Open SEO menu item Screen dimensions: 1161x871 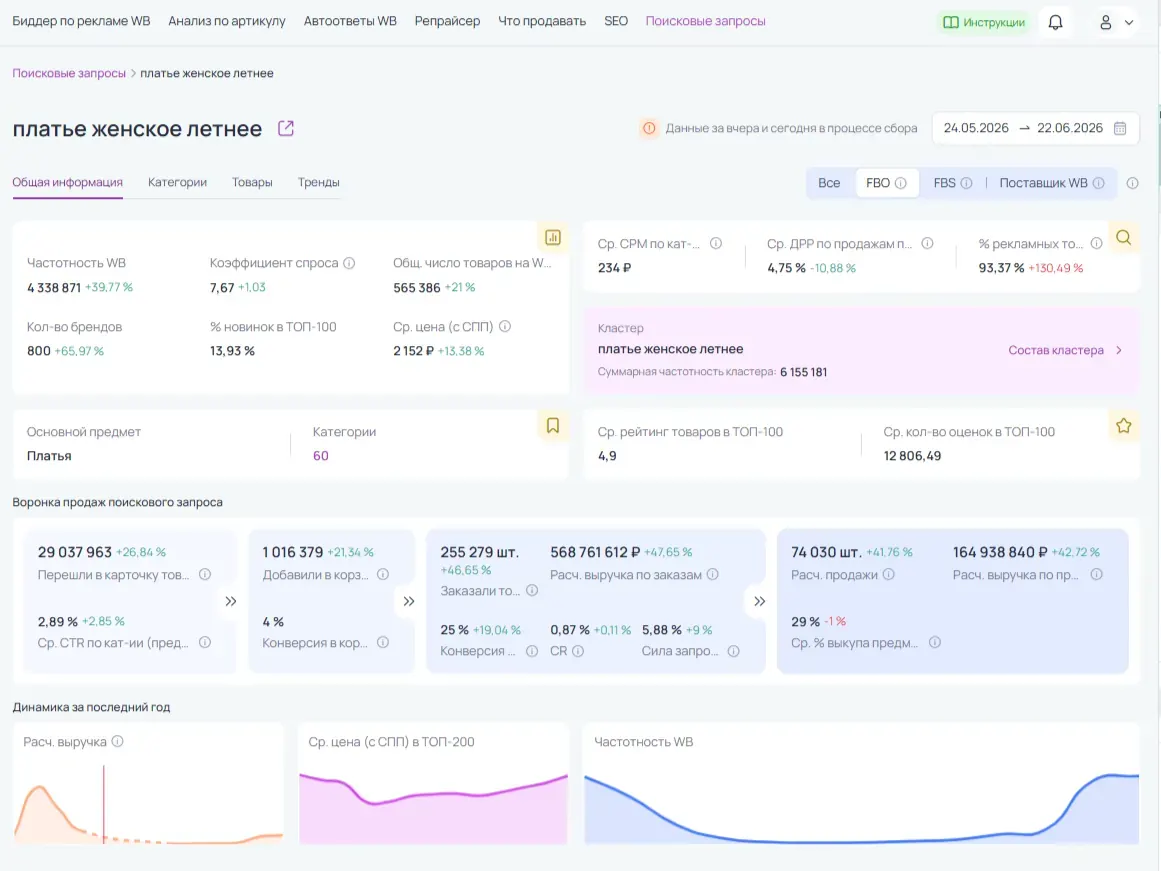(x=616, y=21)
